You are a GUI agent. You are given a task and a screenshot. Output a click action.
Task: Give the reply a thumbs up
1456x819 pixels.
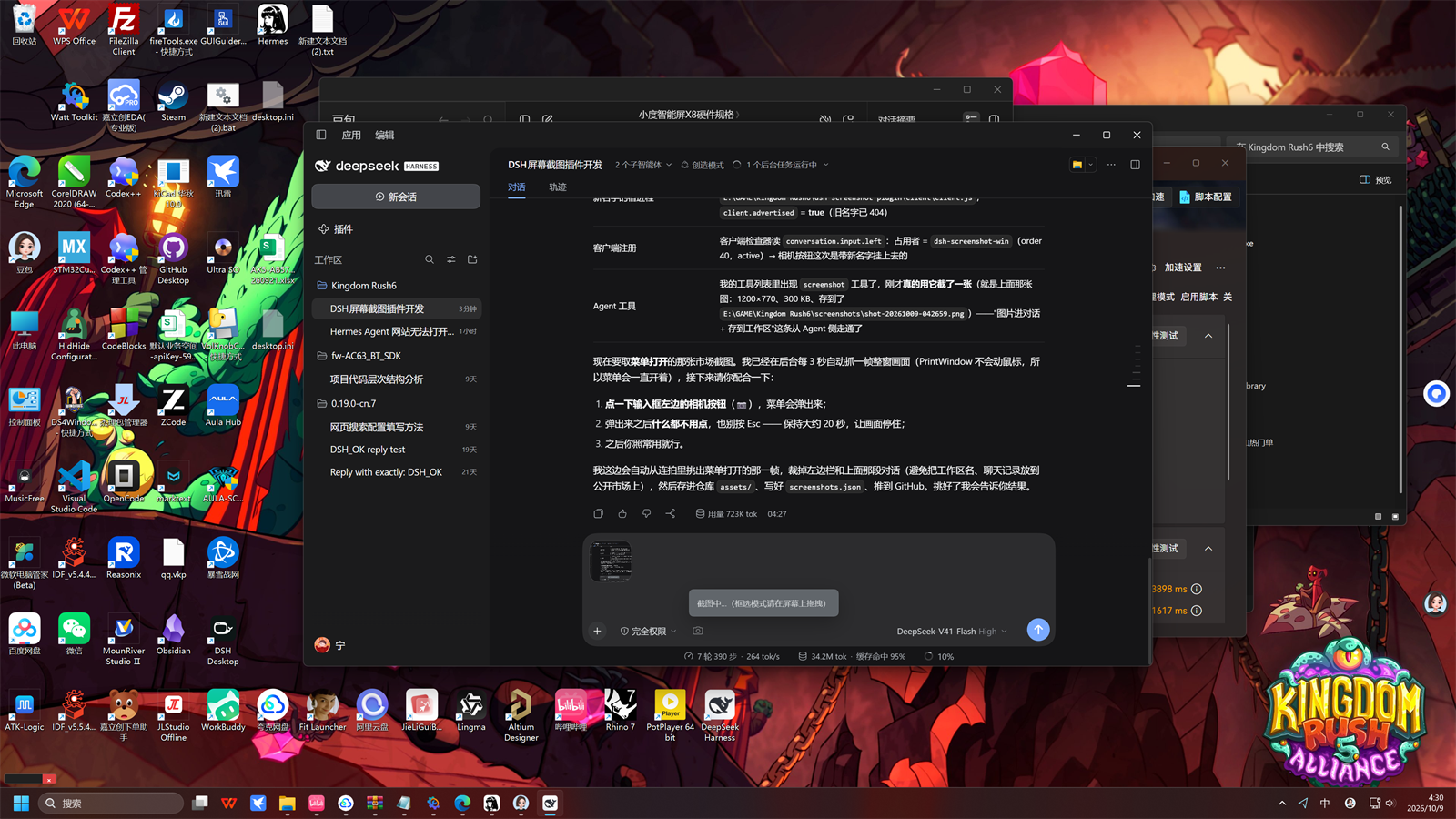coord(622,513)
